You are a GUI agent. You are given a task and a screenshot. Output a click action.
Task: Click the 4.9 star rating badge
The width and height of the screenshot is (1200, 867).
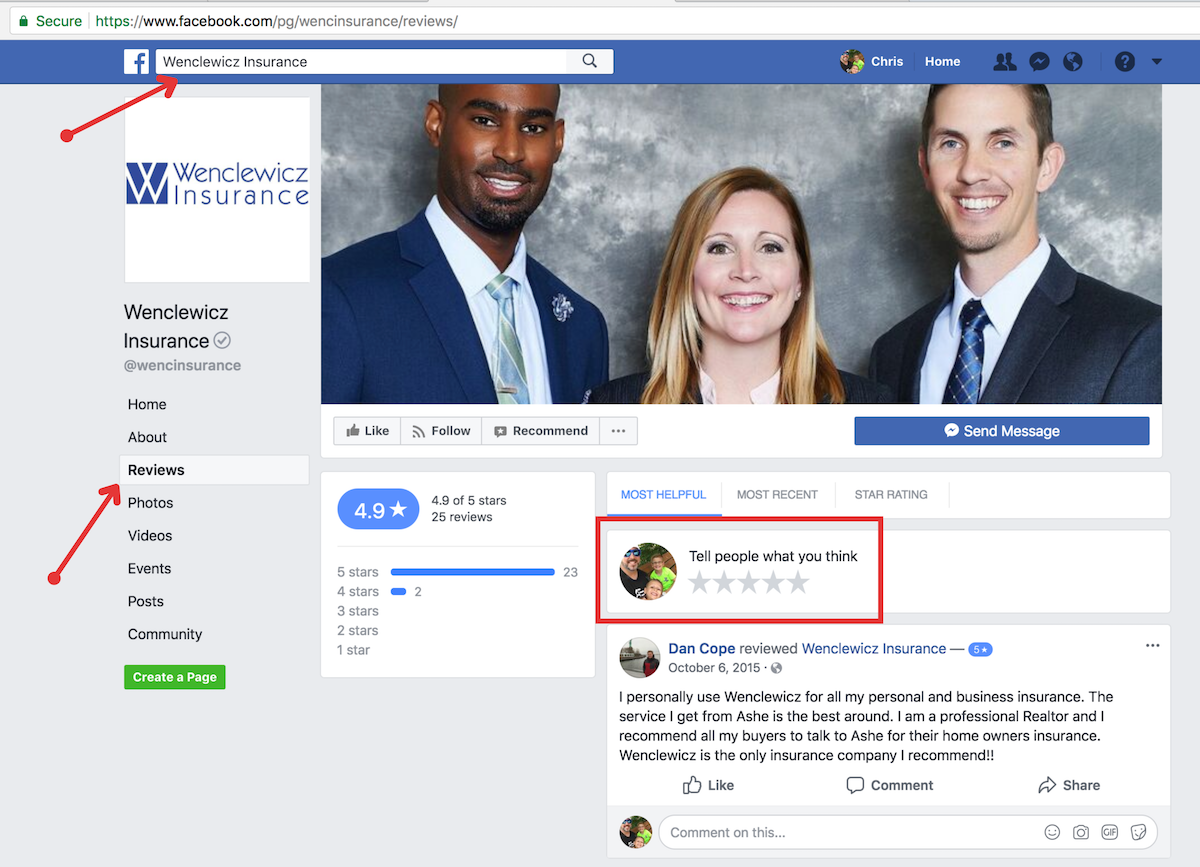pyautogui.click(x=379, y=510)
